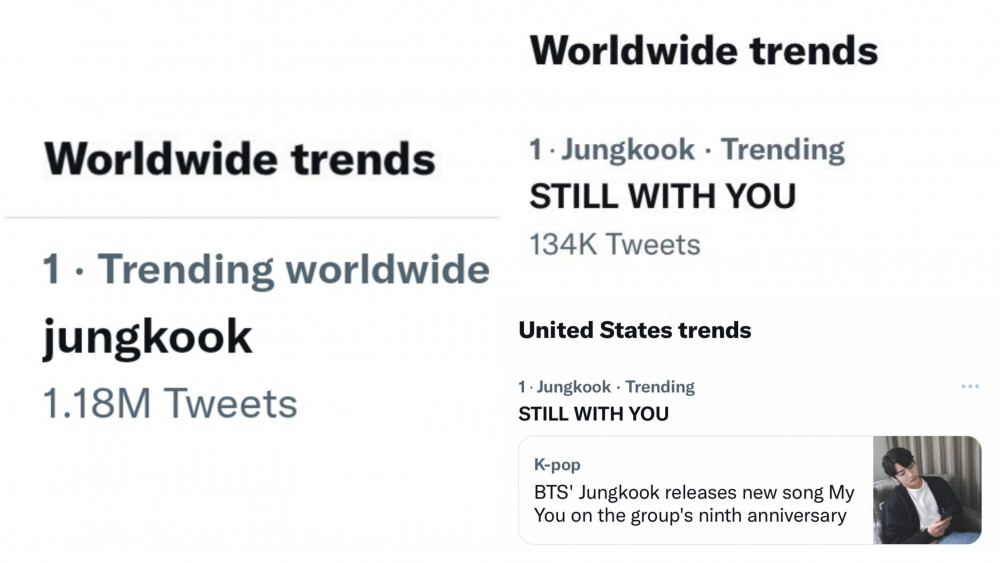
Task: Click the divider line under left 'Worldwide trends'
Action: click(x=252, y=217)
